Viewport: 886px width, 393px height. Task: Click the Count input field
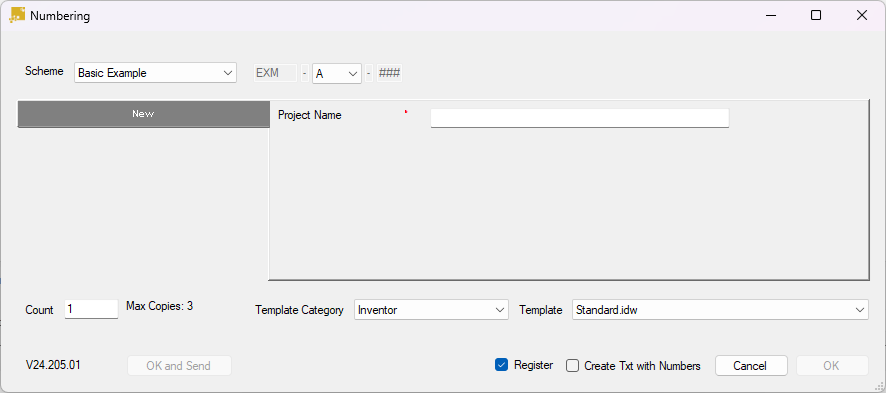92,309
